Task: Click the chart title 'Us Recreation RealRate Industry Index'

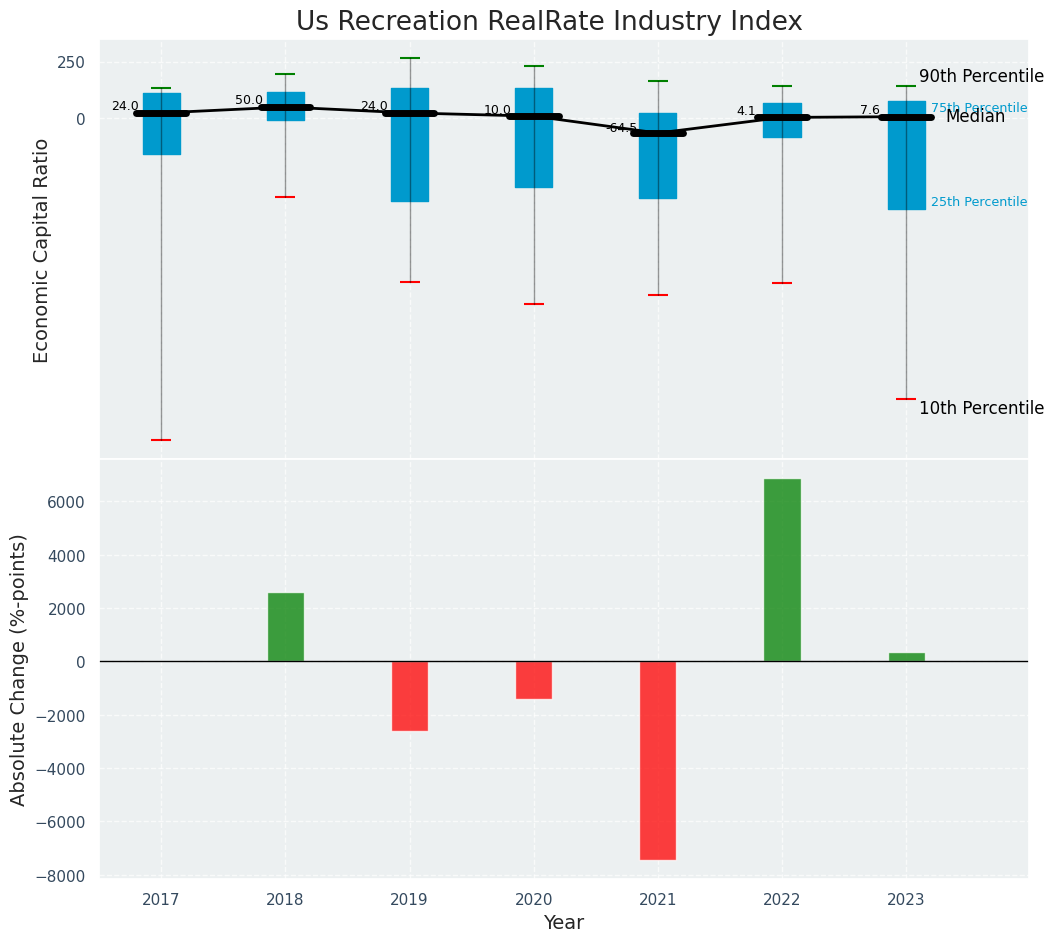Action: pos(549,22)
